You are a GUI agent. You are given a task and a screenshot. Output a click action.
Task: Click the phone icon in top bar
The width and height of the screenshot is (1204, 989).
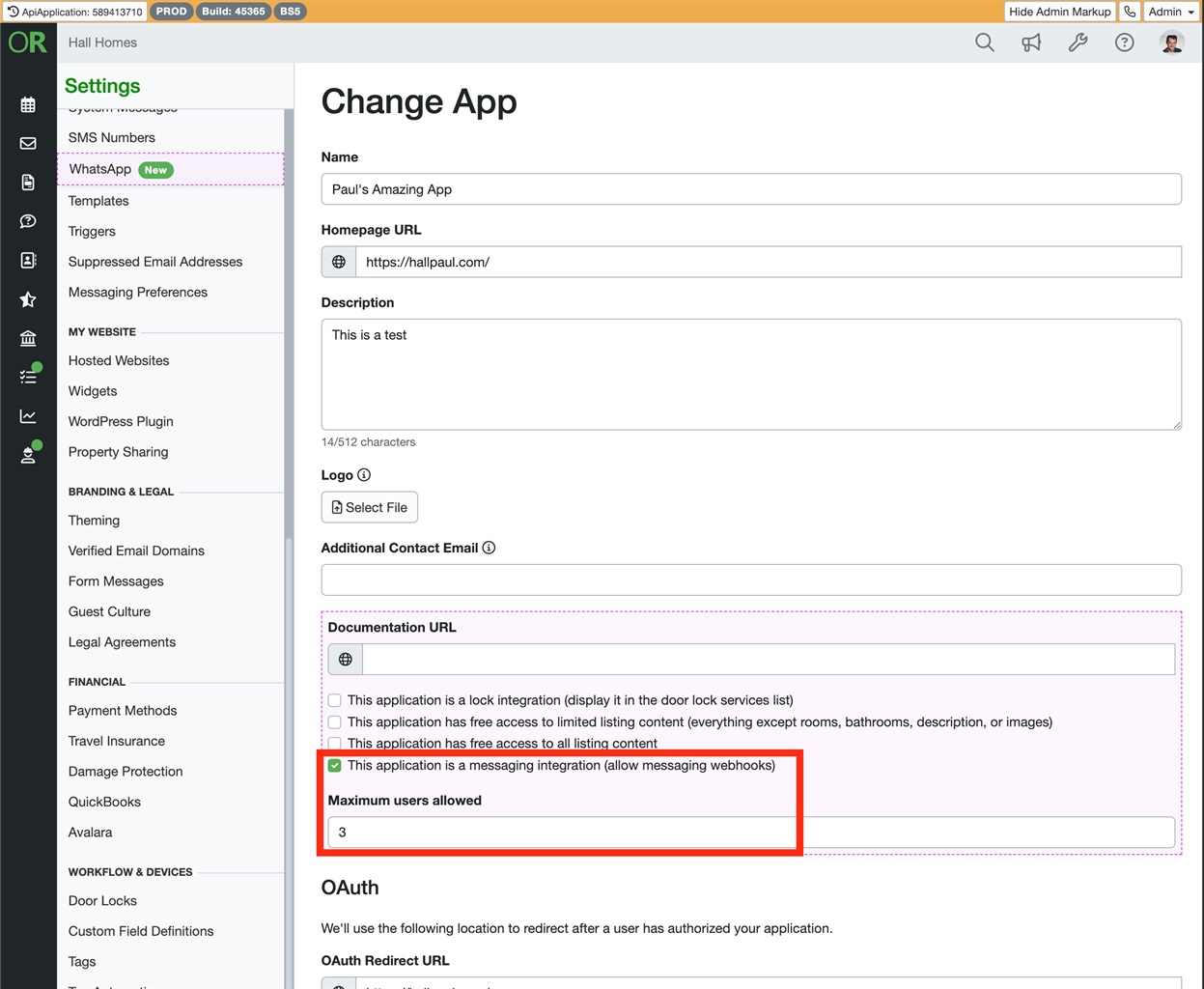1129,12
